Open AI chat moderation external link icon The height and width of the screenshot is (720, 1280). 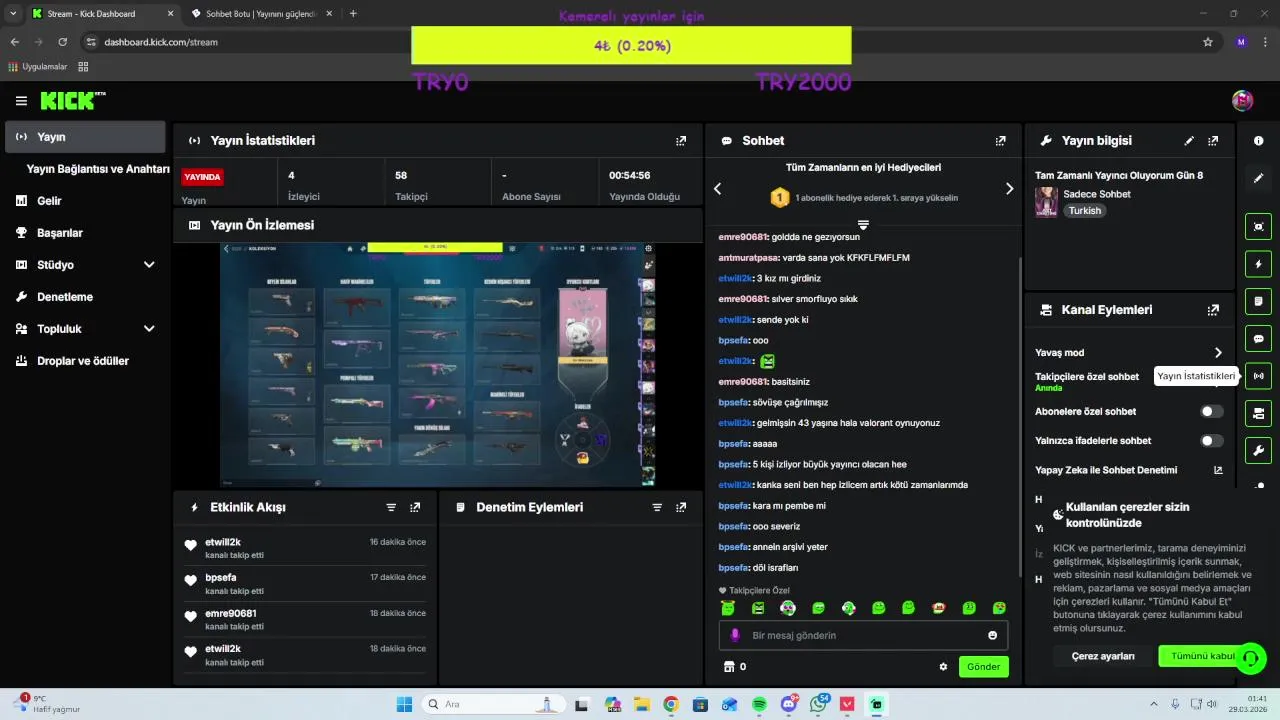click(x=1218, y=470)
